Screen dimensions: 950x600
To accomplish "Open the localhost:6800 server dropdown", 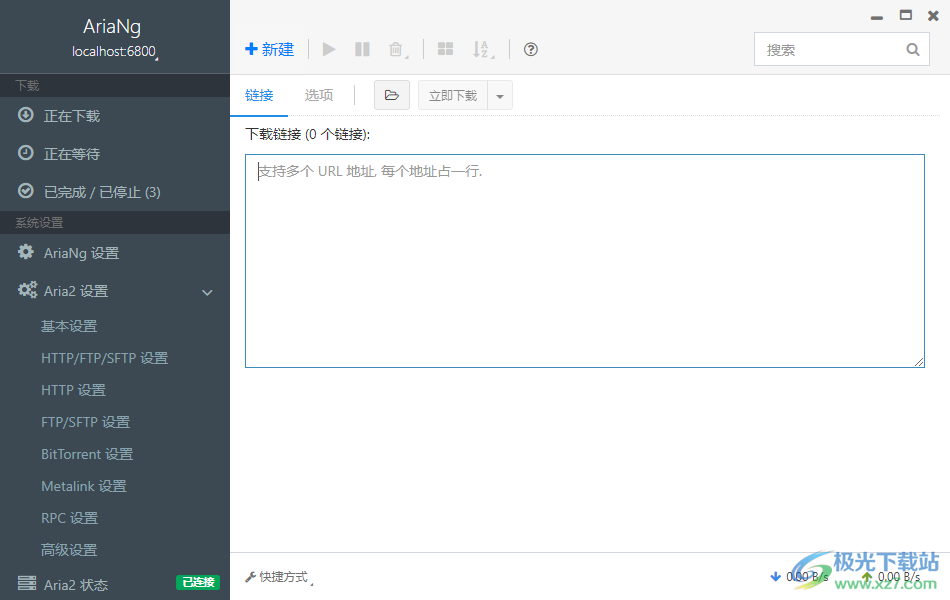I will pos(115,52).
